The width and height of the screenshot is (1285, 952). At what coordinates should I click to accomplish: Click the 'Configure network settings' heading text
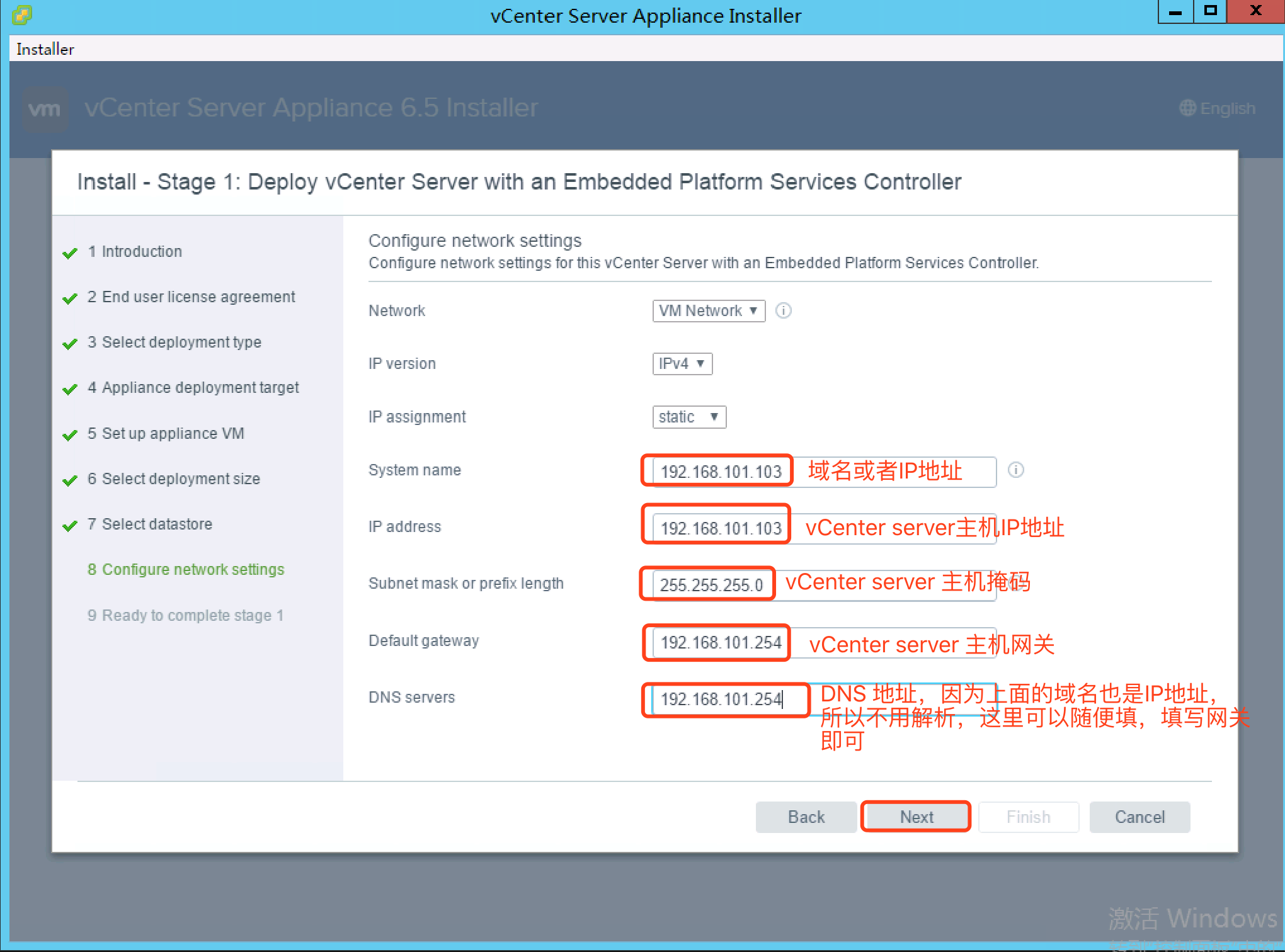475,241
